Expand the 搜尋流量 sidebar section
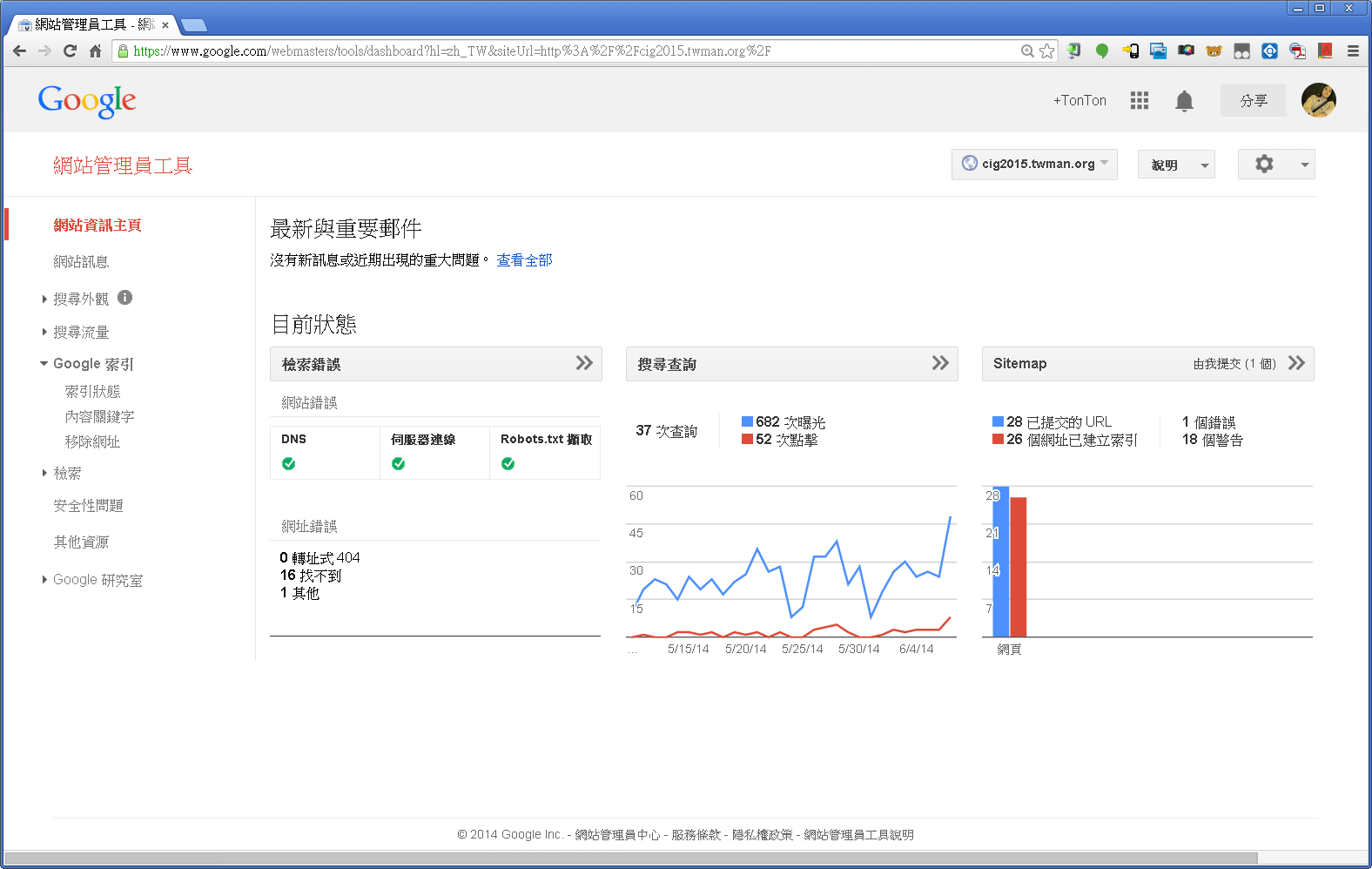This screenshot has height=869, width=1372. pyautogui.click(x=44, y=332)
